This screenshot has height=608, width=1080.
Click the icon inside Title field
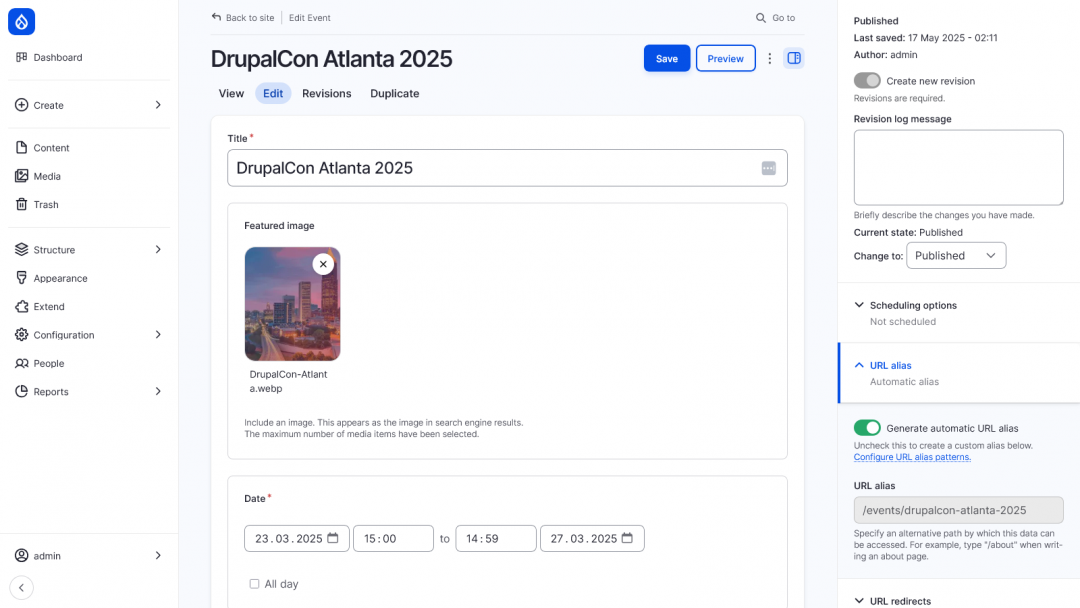pyautogui.click(x=769, y=168)
